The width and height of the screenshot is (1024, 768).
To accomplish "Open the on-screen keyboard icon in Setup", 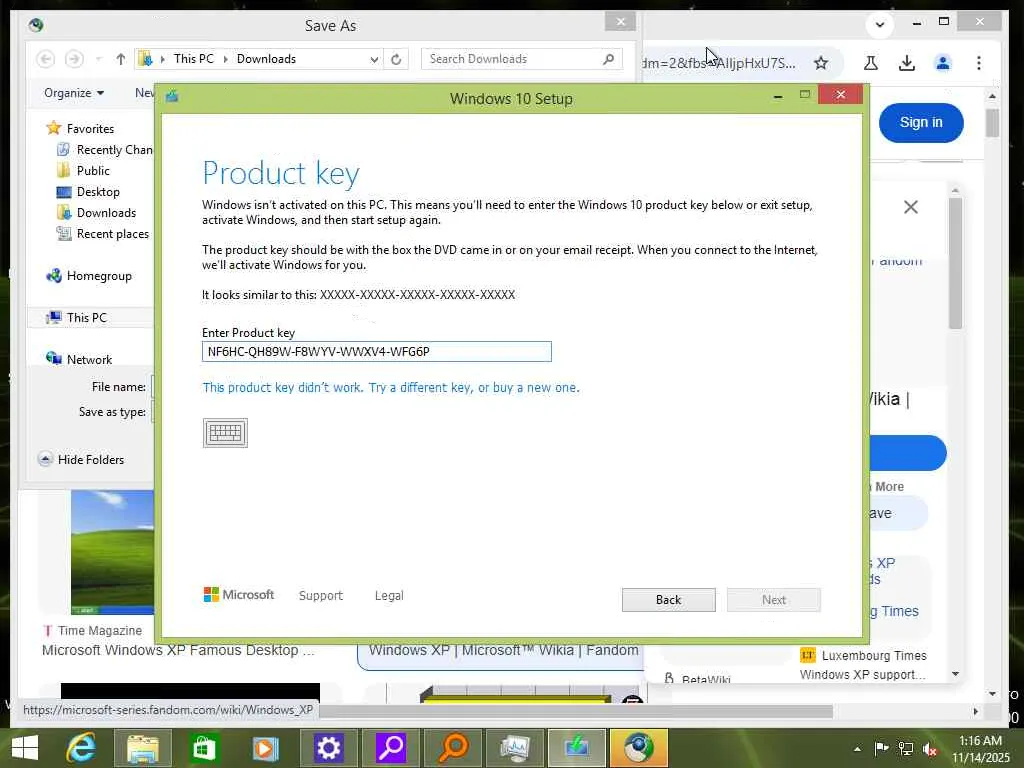I will coord(225,433).
